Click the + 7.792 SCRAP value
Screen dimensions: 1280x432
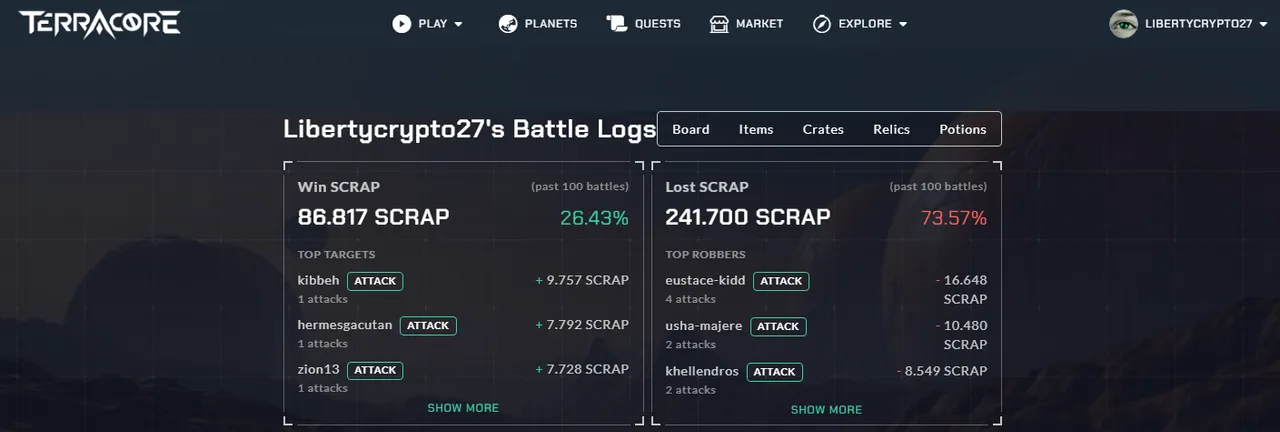(582, 325)
